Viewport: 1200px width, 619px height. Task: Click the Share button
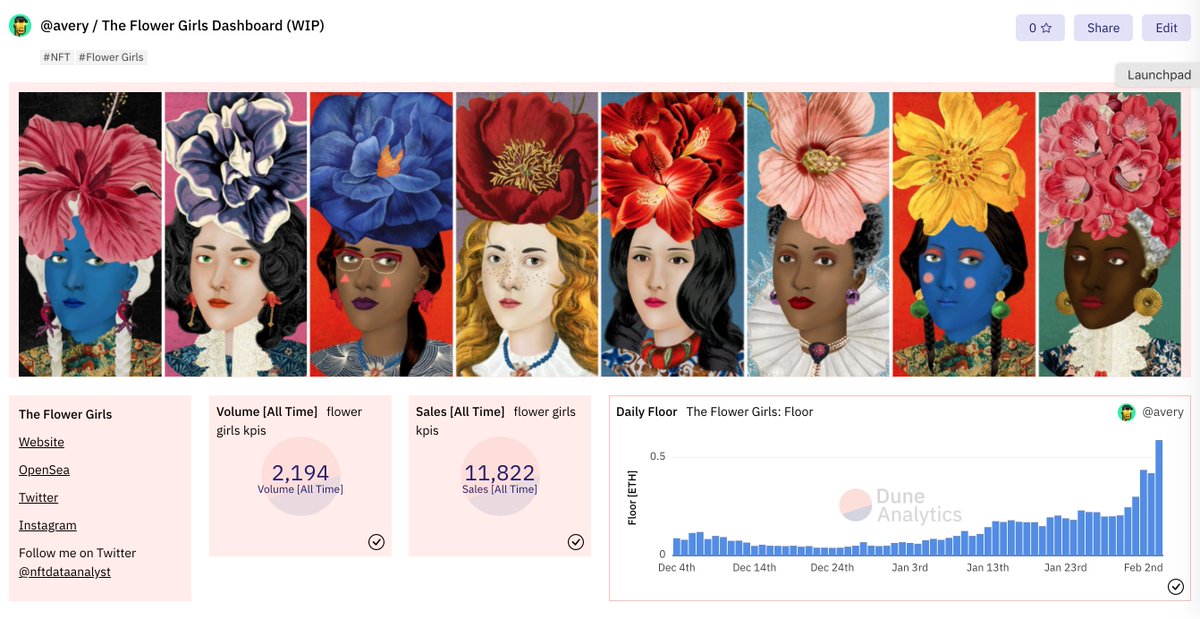click(x=1103, y=27)
